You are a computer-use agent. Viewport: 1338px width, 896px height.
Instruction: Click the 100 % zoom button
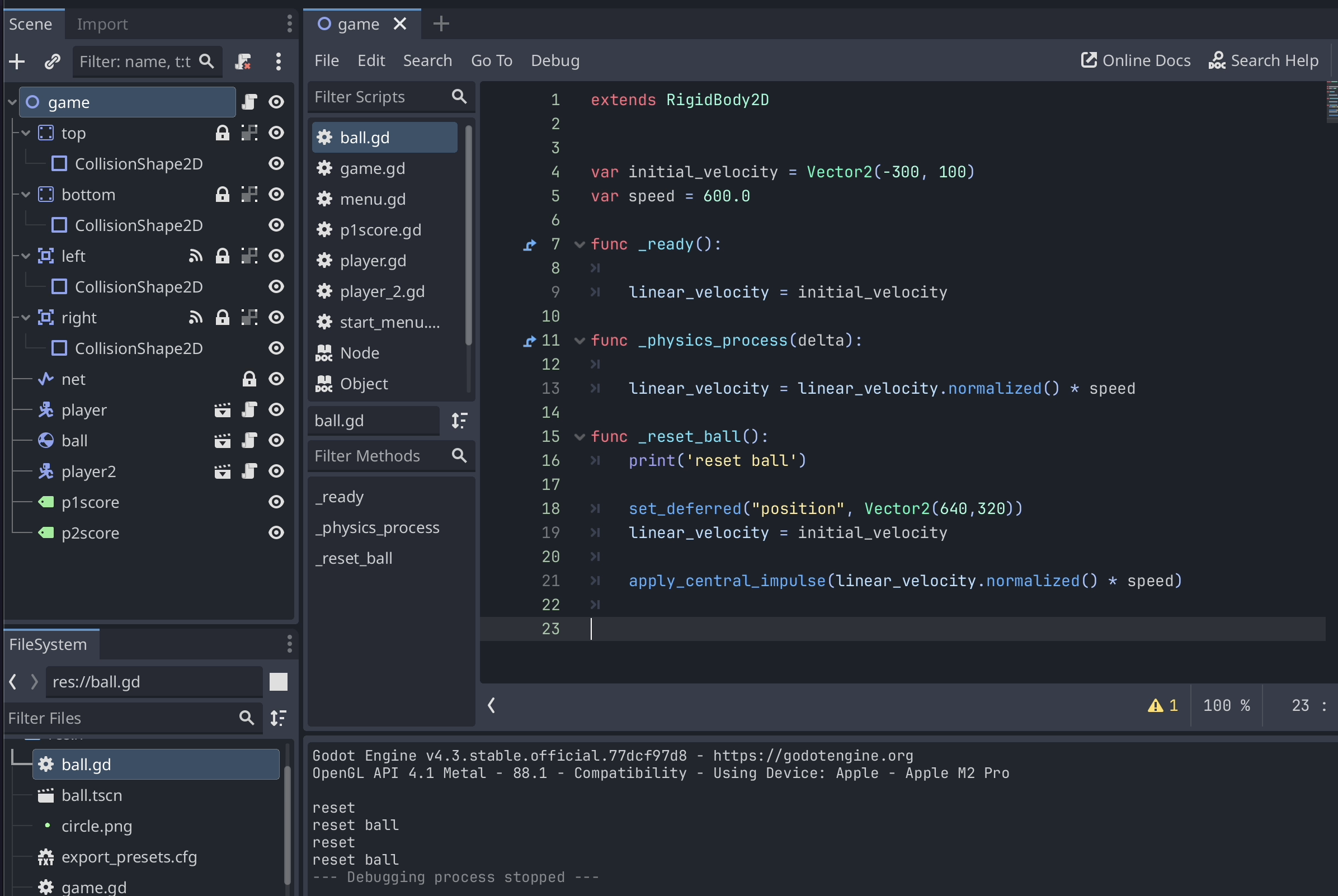1227,706
